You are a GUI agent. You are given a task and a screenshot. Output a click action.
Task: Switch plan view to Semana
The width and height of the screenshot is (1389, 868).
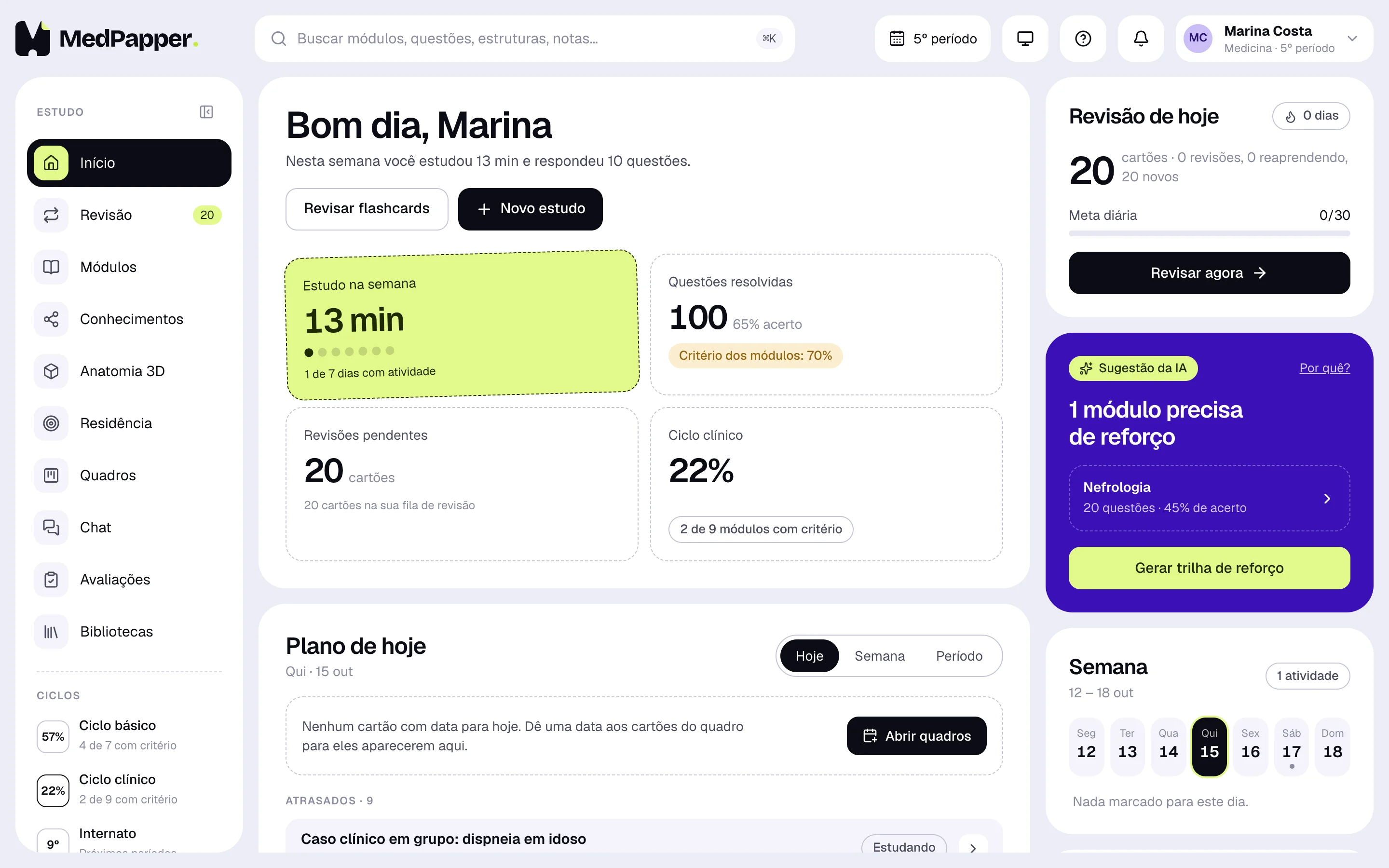tap(879, 656)
